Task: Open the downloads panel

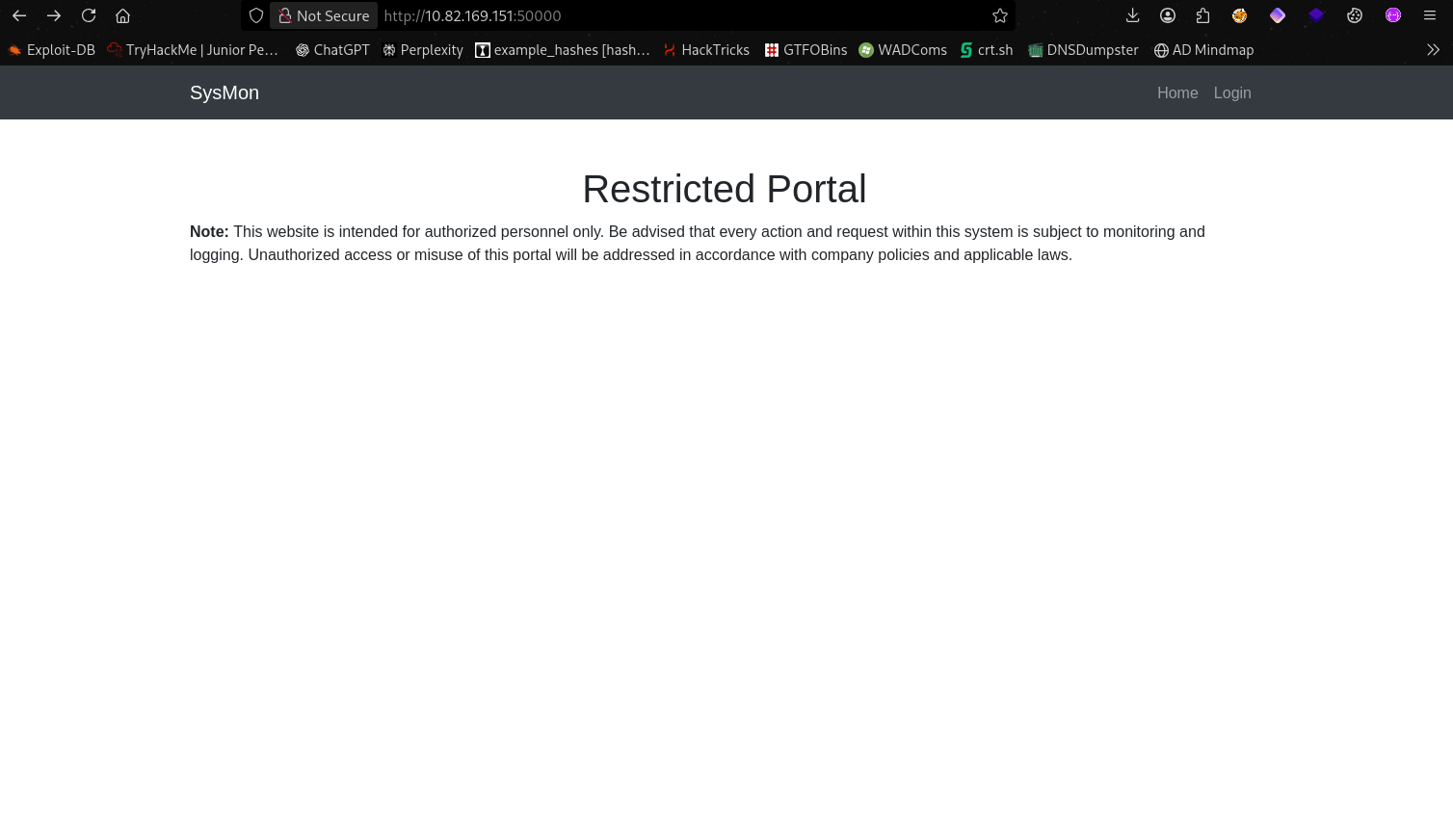Action: pos(1133,15)
